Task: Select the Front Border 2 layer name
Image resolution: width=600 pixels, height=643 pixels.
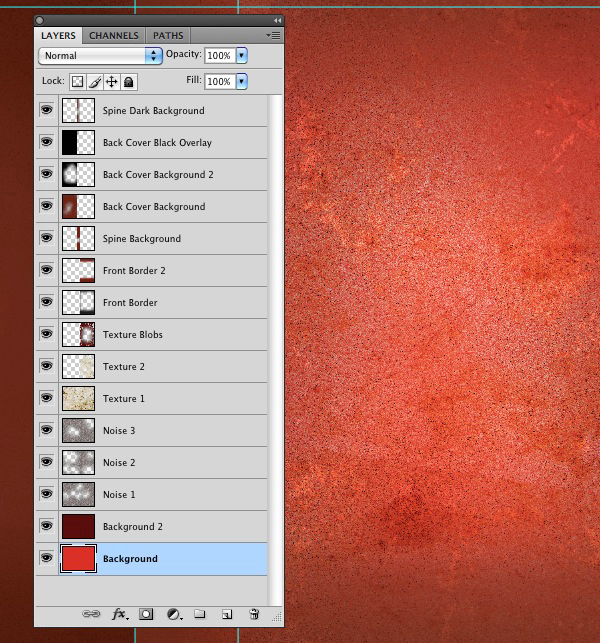Action: pyautogui.click(x=134, y=271)
